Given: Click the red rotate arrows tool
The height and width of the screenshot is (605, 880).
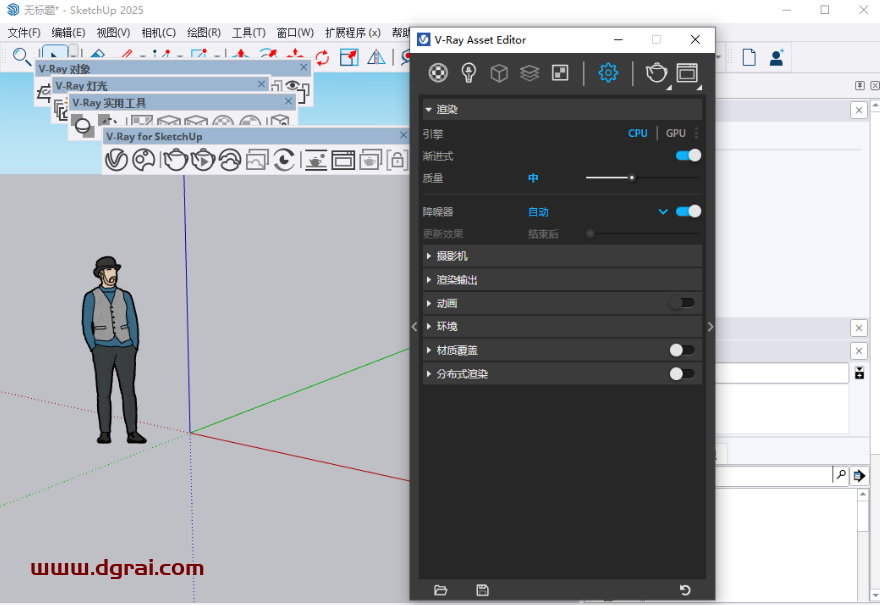Looking at the screenshot, I should (322, 57).
